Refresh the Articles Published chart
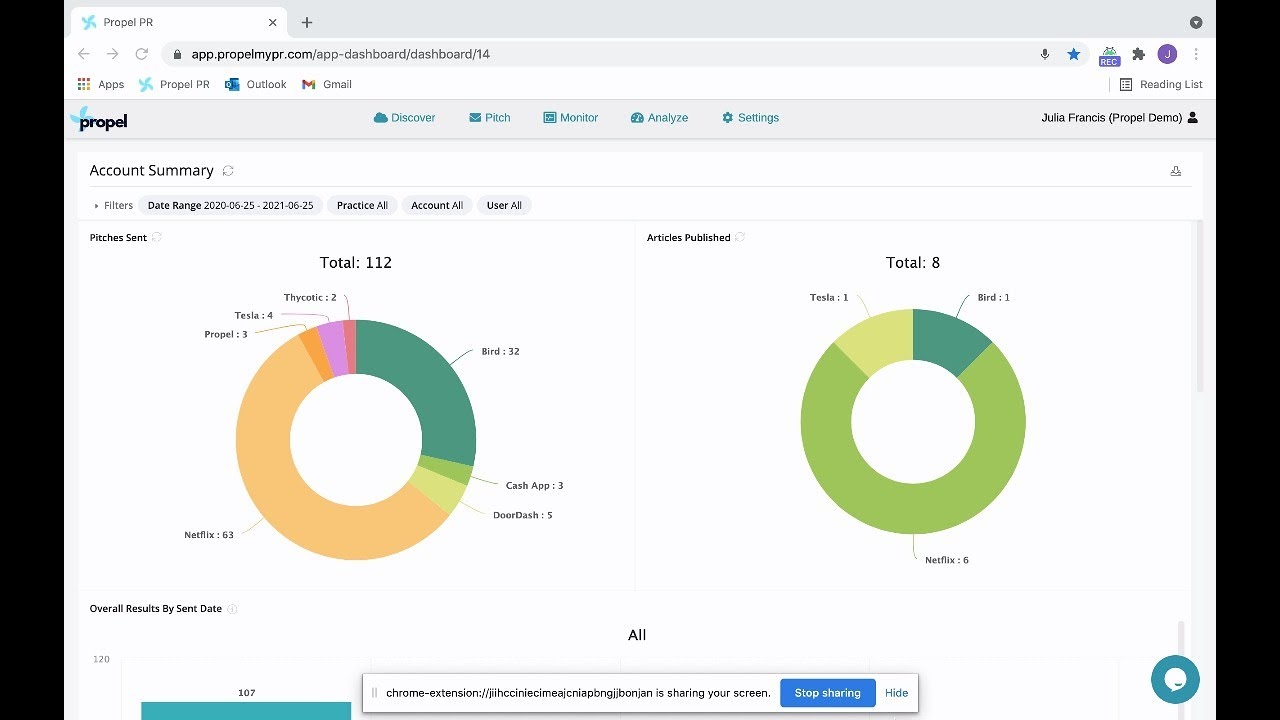Screen dimensions: 1280x720 pyautogui.click(x=740, y=237)
